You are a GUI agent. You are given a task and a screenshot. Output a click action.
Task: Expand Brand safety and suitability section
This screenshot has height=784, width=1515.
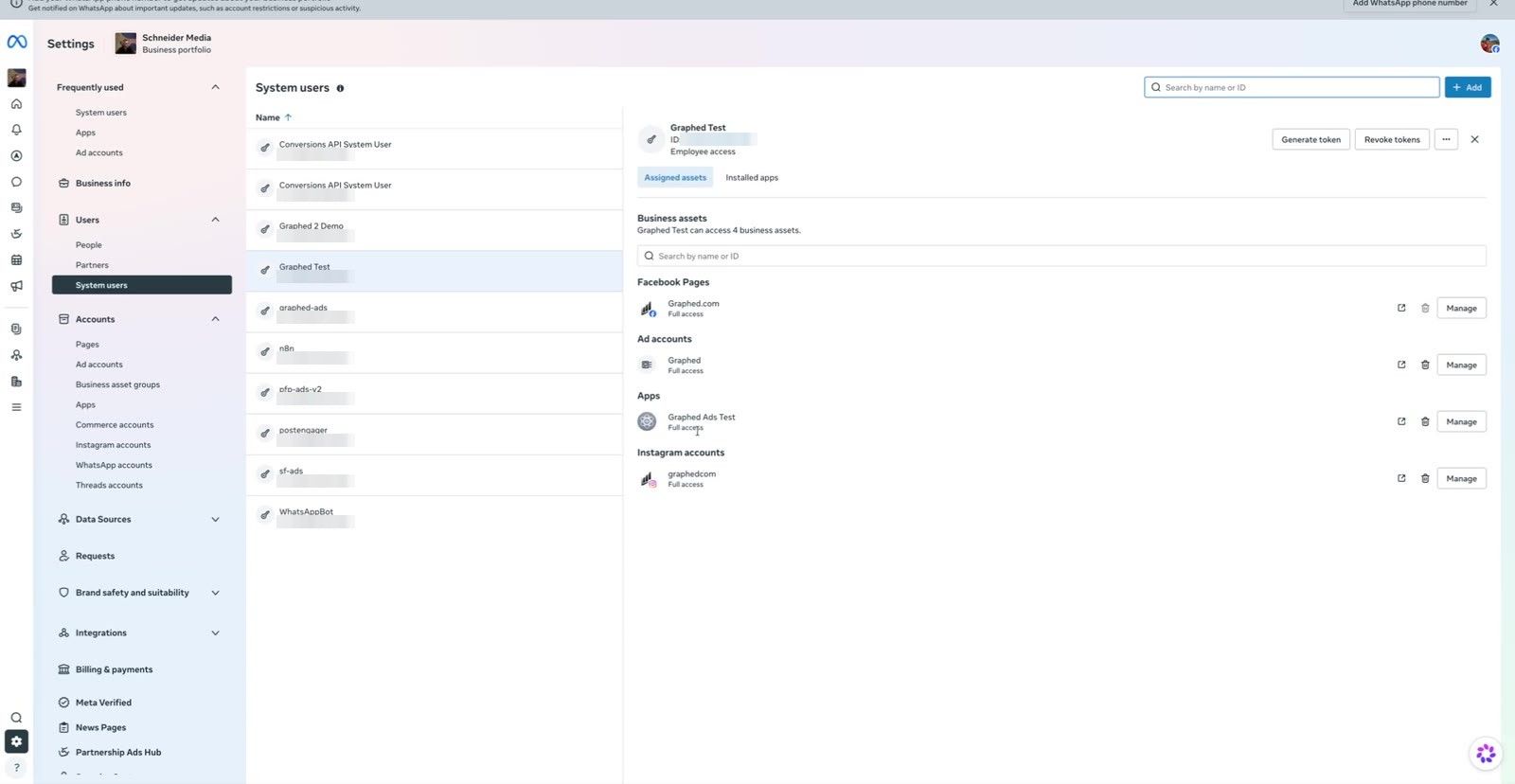coord(215,593)
